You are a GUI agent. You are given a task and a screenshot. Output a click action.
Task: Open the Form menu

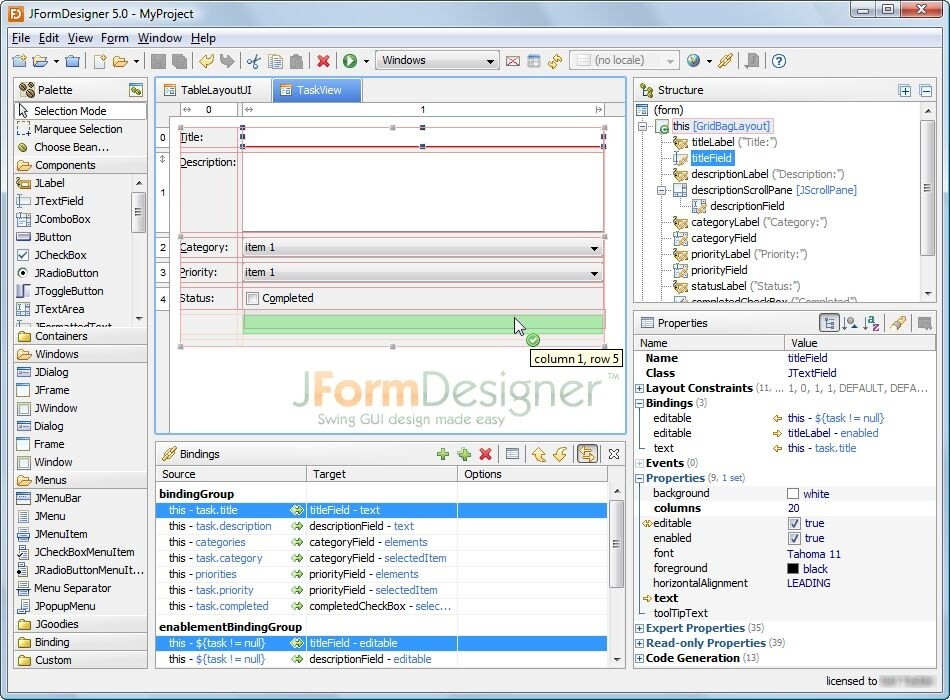[x=114, y=37]
